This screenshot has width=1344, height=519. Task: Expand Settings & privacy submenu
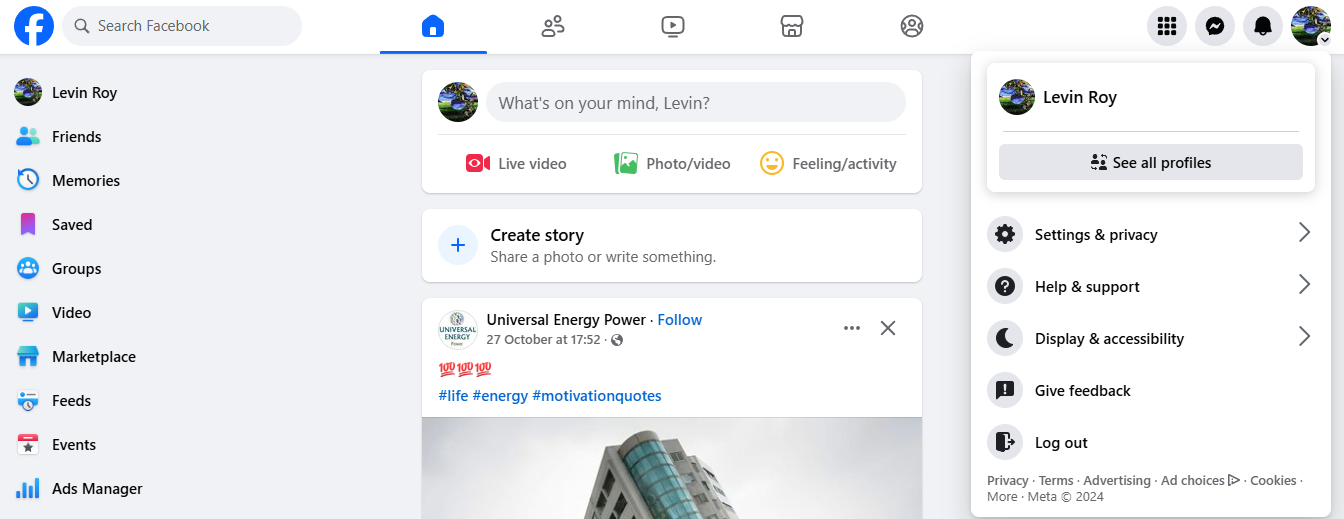[x=1150, y=235]
